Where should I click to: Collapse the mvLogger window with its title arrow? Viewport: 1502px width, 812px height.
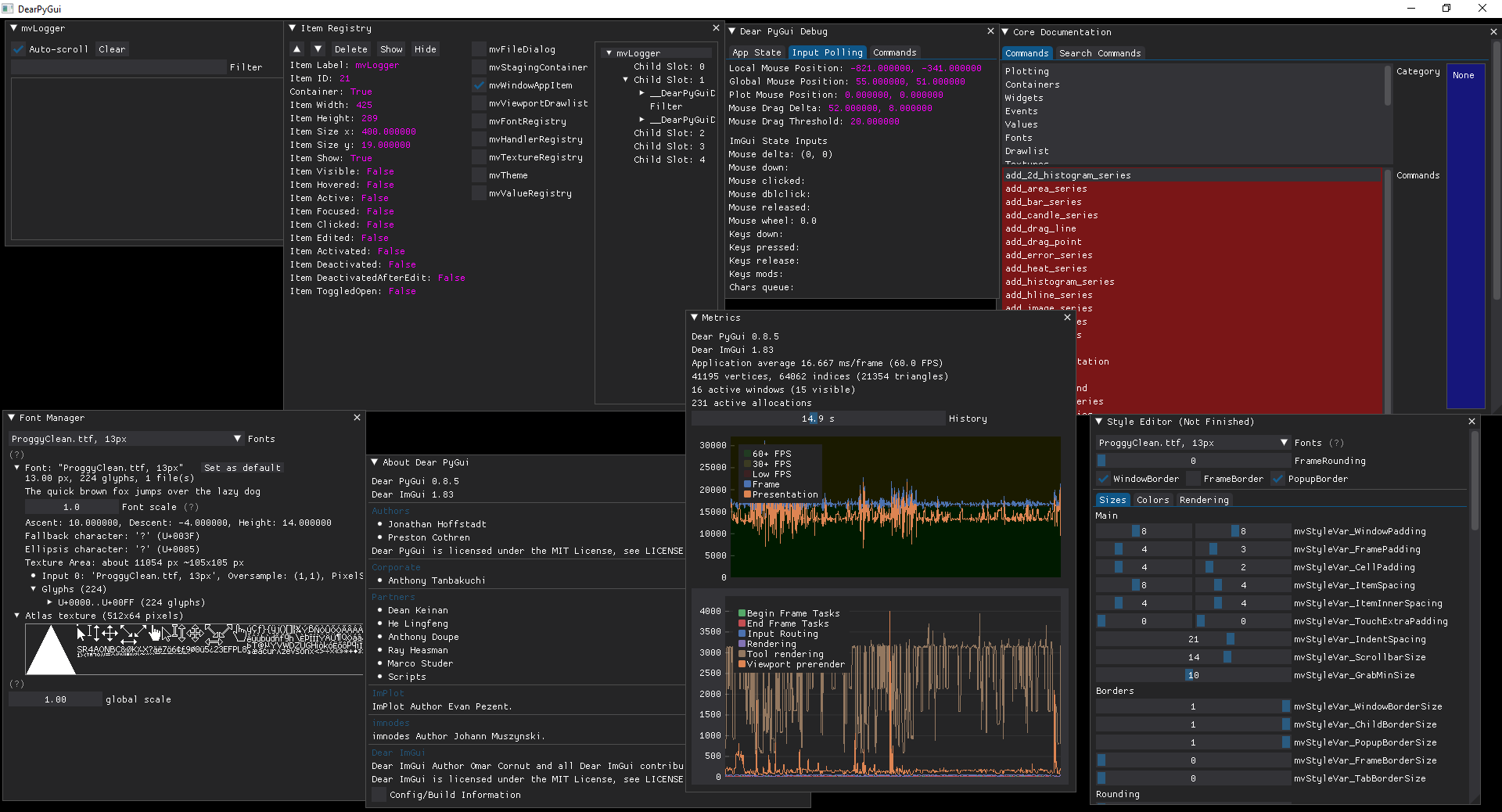click(13, 28)
